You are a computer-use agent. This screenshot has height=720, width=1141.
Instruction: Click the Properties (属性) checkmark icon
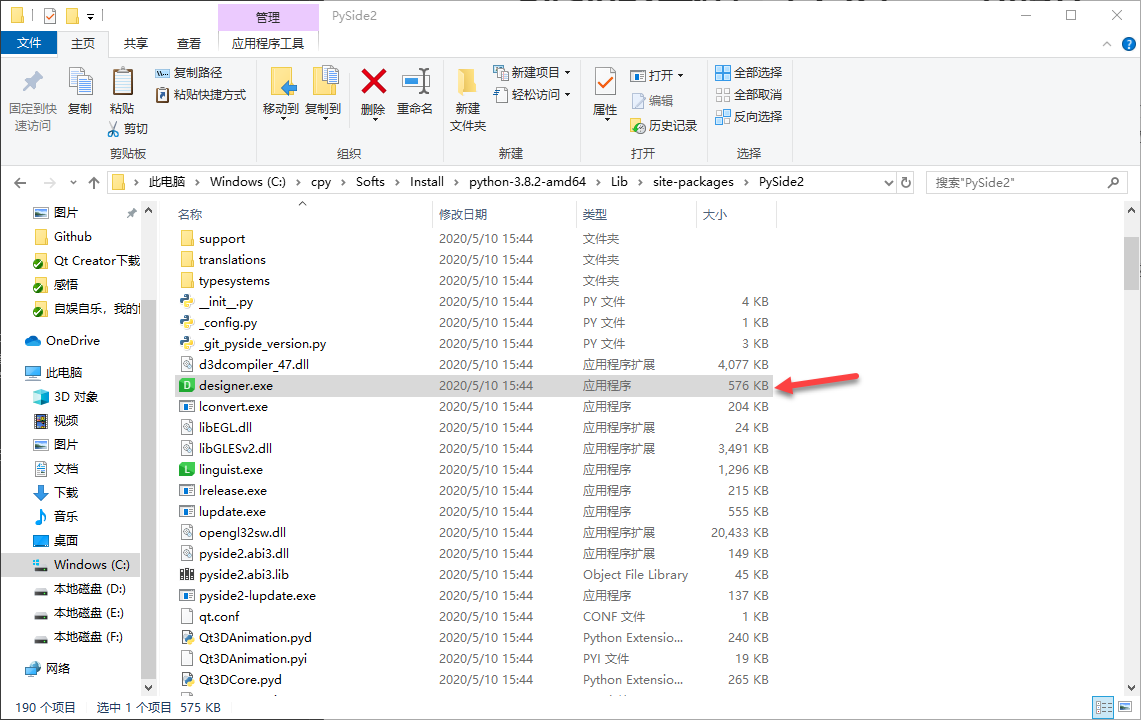tap(605, 82)
